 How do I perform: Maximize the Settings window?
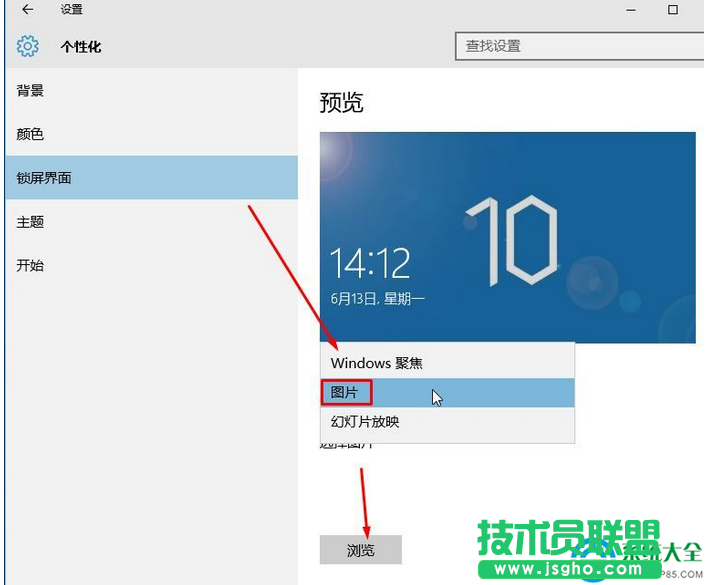(x=672, y=10)
